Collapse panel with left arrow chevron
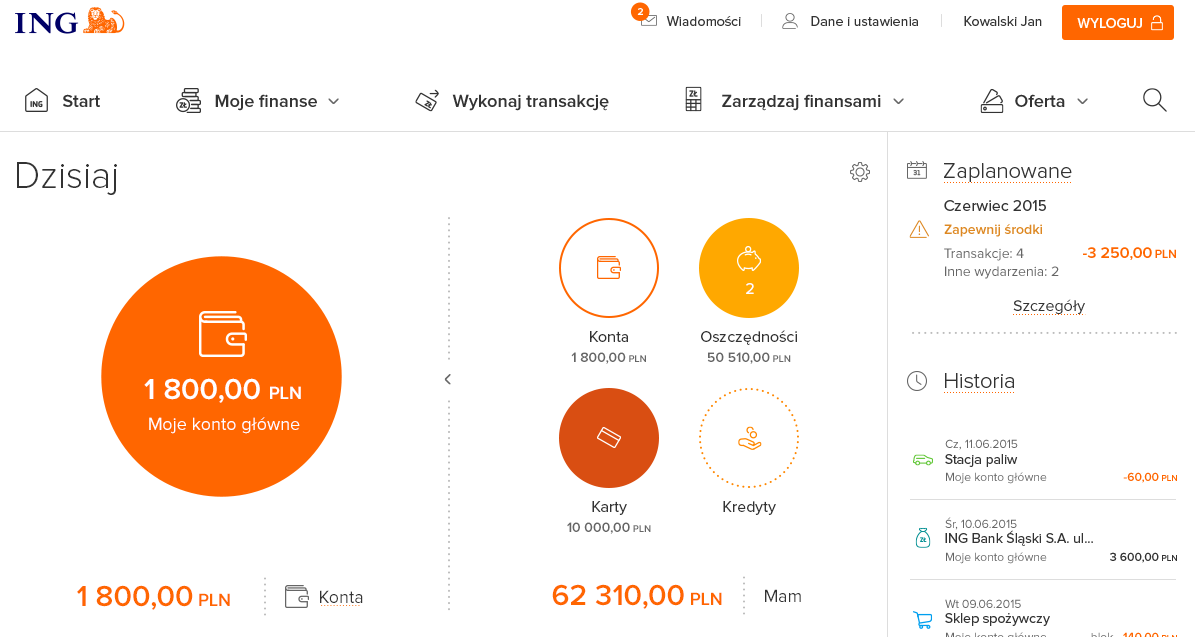The image size is (1195, 637). [447, 379]
